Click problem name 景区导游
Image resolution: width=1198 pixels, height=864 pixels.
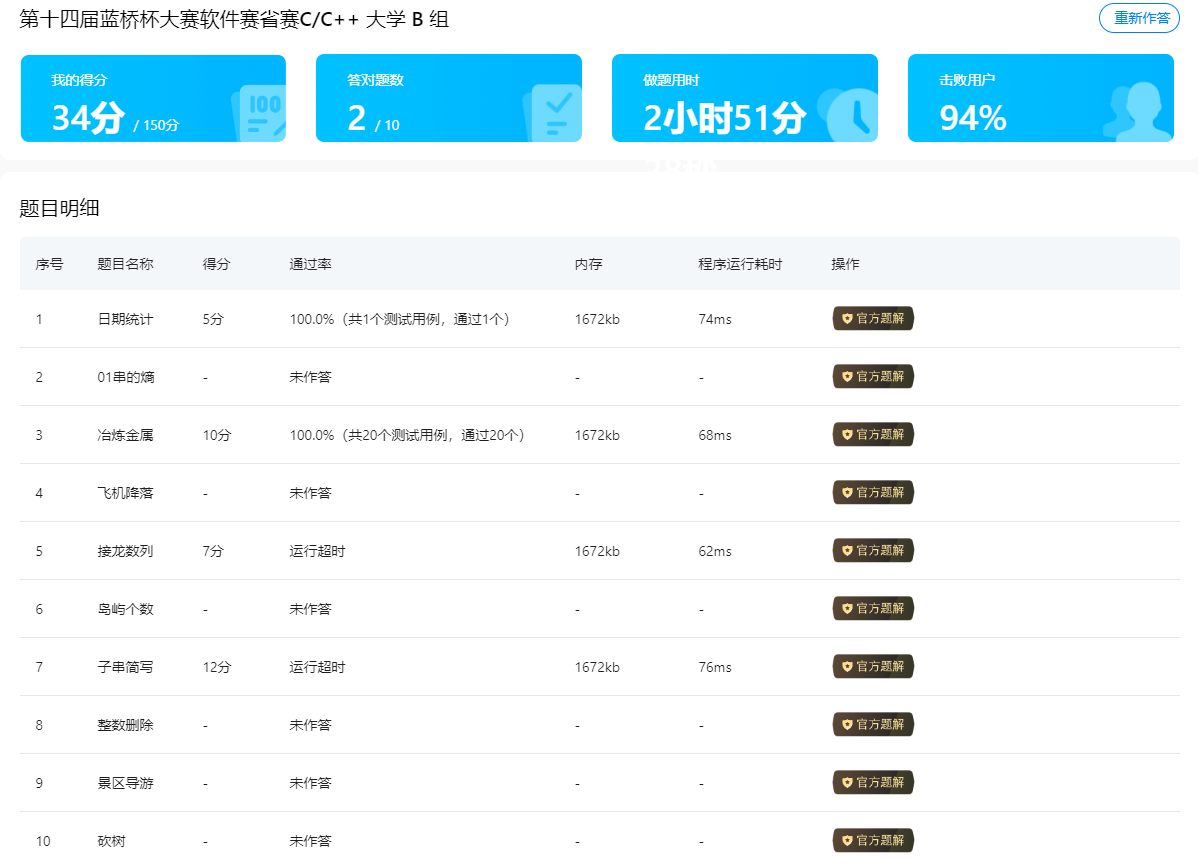pos(125,784)
